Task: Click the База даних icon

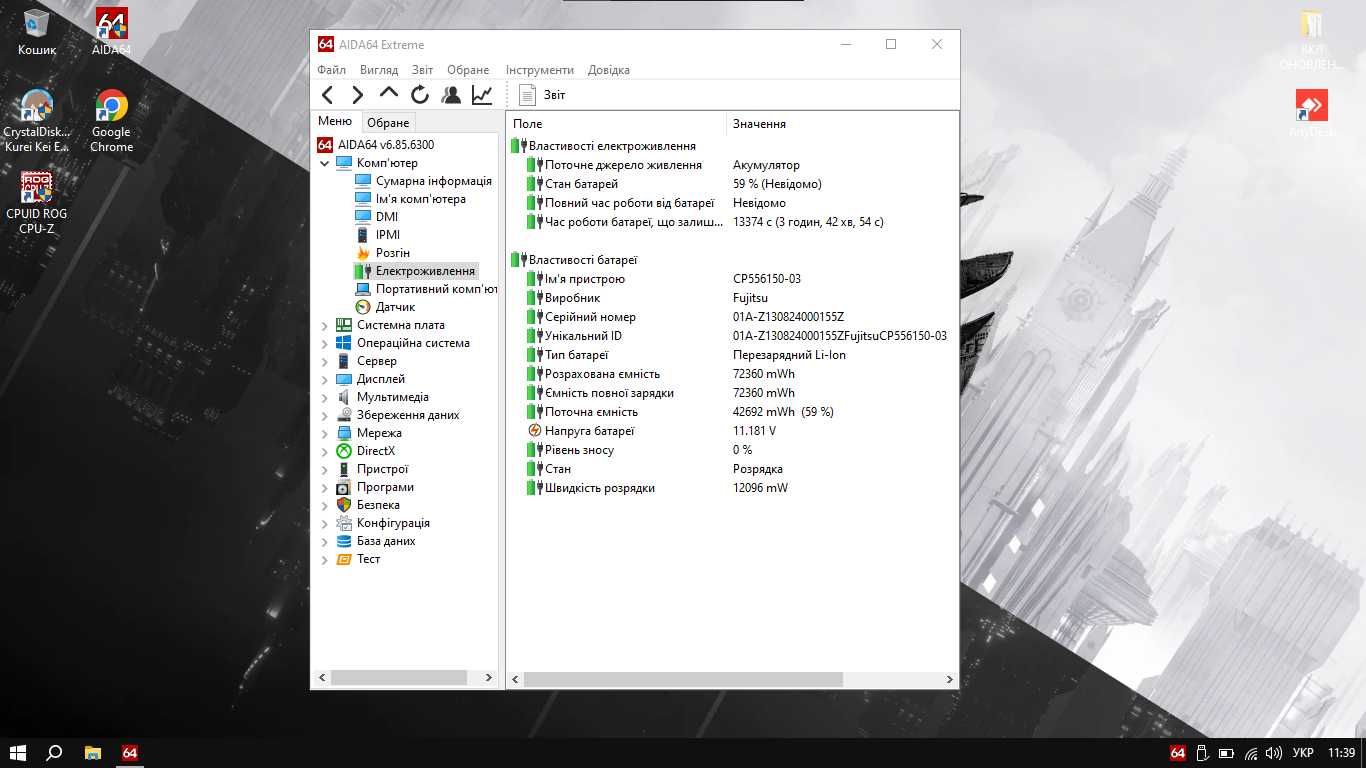Action: click(x=344, y=541)
